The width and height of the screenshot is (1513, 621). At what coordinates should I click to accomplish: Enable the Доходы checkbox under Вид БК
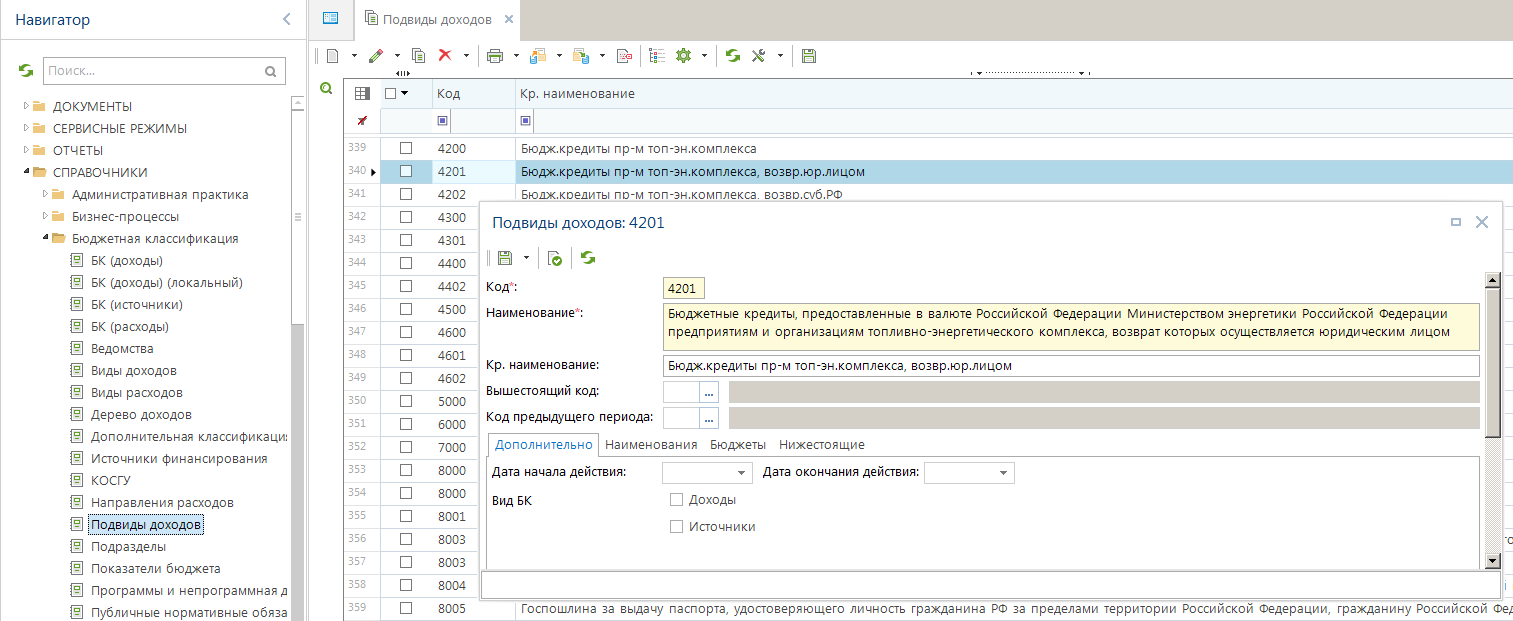[676, 499]
